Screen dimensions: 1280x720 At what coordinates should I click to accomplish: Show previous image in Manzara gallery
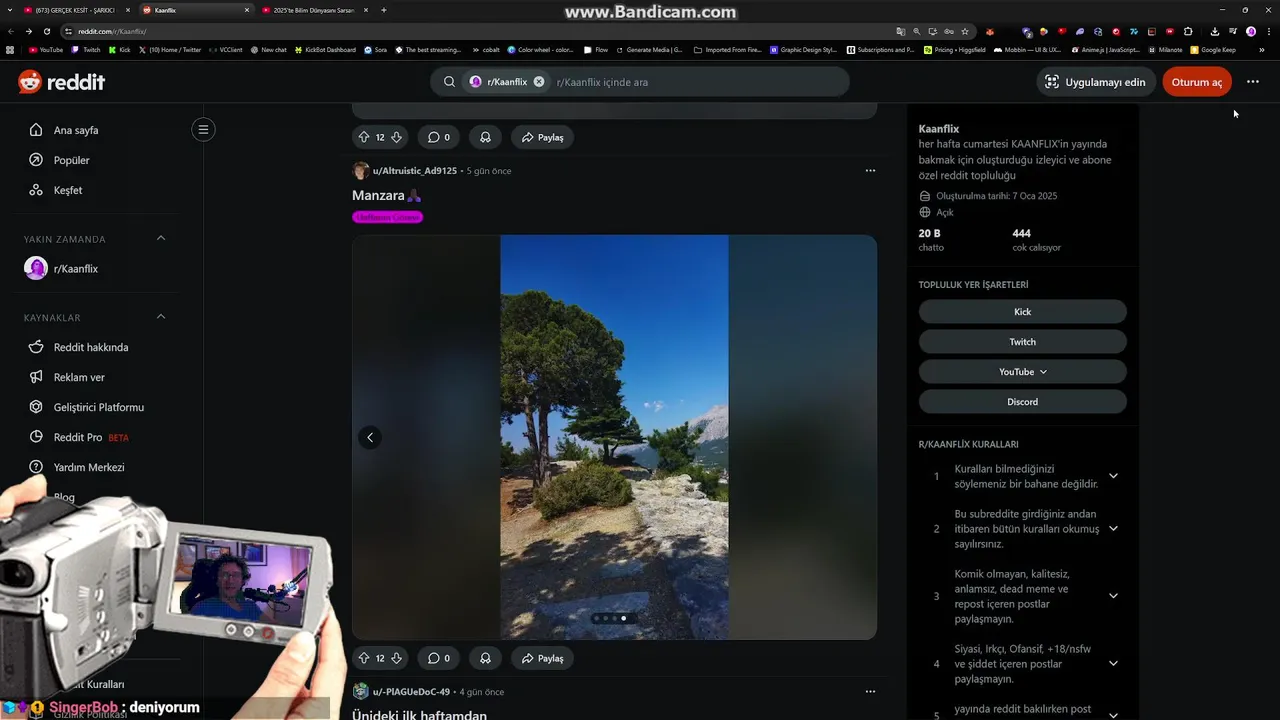[370, 437]
